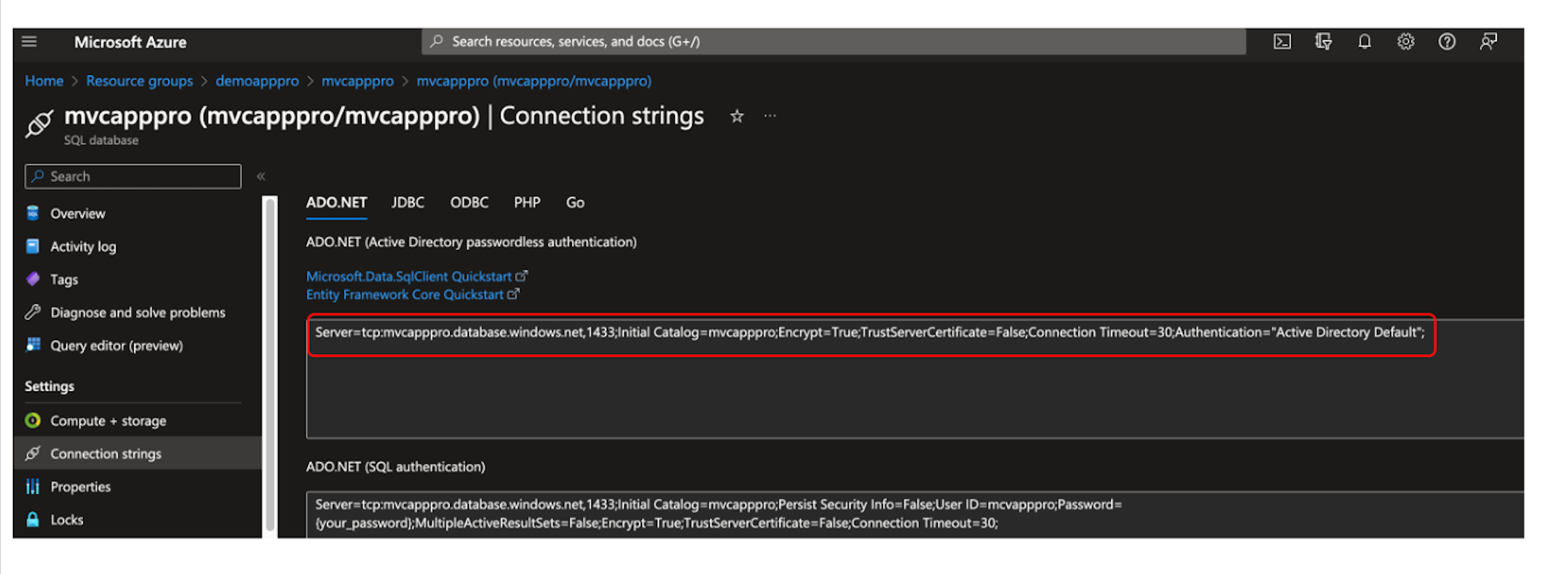
Task: Navigate to Resource groups breadcrumb
Action: pos(139,80)
